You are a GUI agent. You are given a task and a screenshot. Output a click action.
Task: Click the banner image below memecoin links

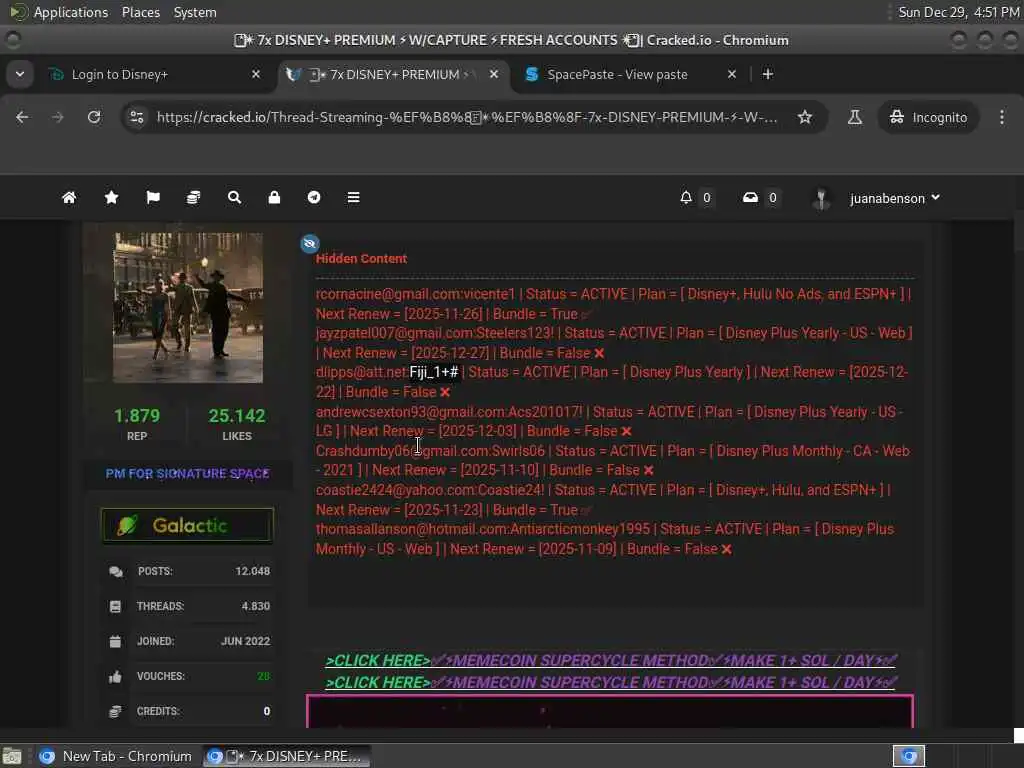point(610,711)
